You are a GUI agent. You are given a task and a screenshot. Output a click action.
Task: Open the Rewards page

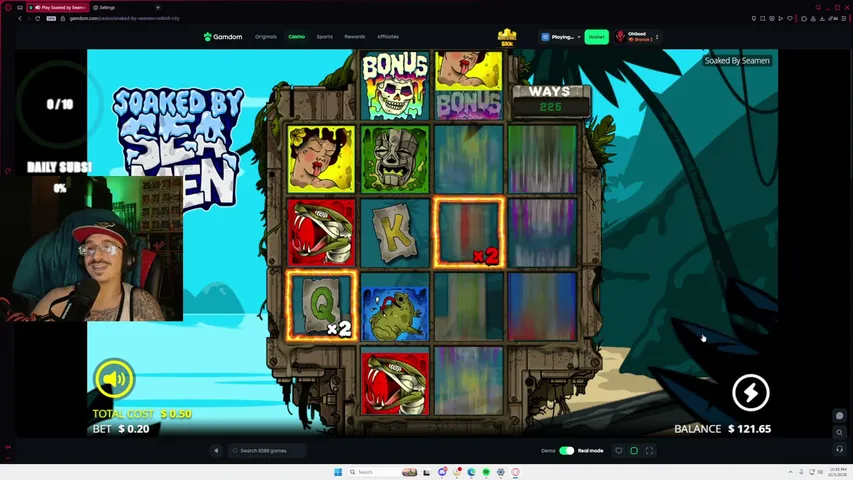pyautogui.click(x=355, y=37)
